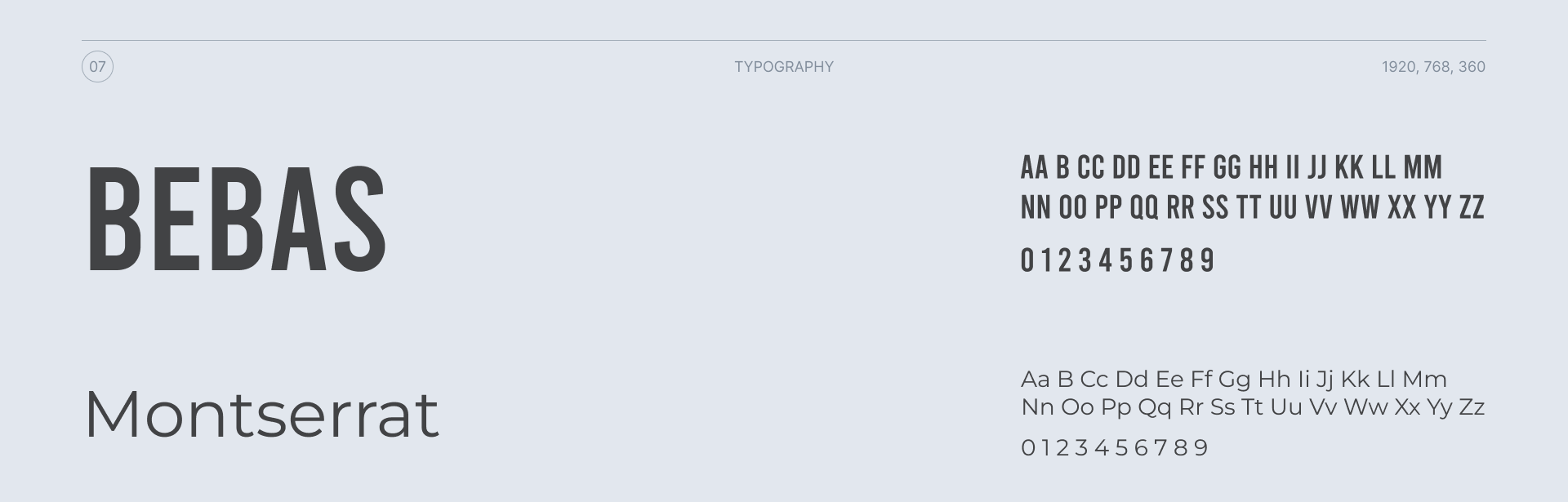
Task: Click the 360 breakpoint value
Action: click(x=1472, y=67)
